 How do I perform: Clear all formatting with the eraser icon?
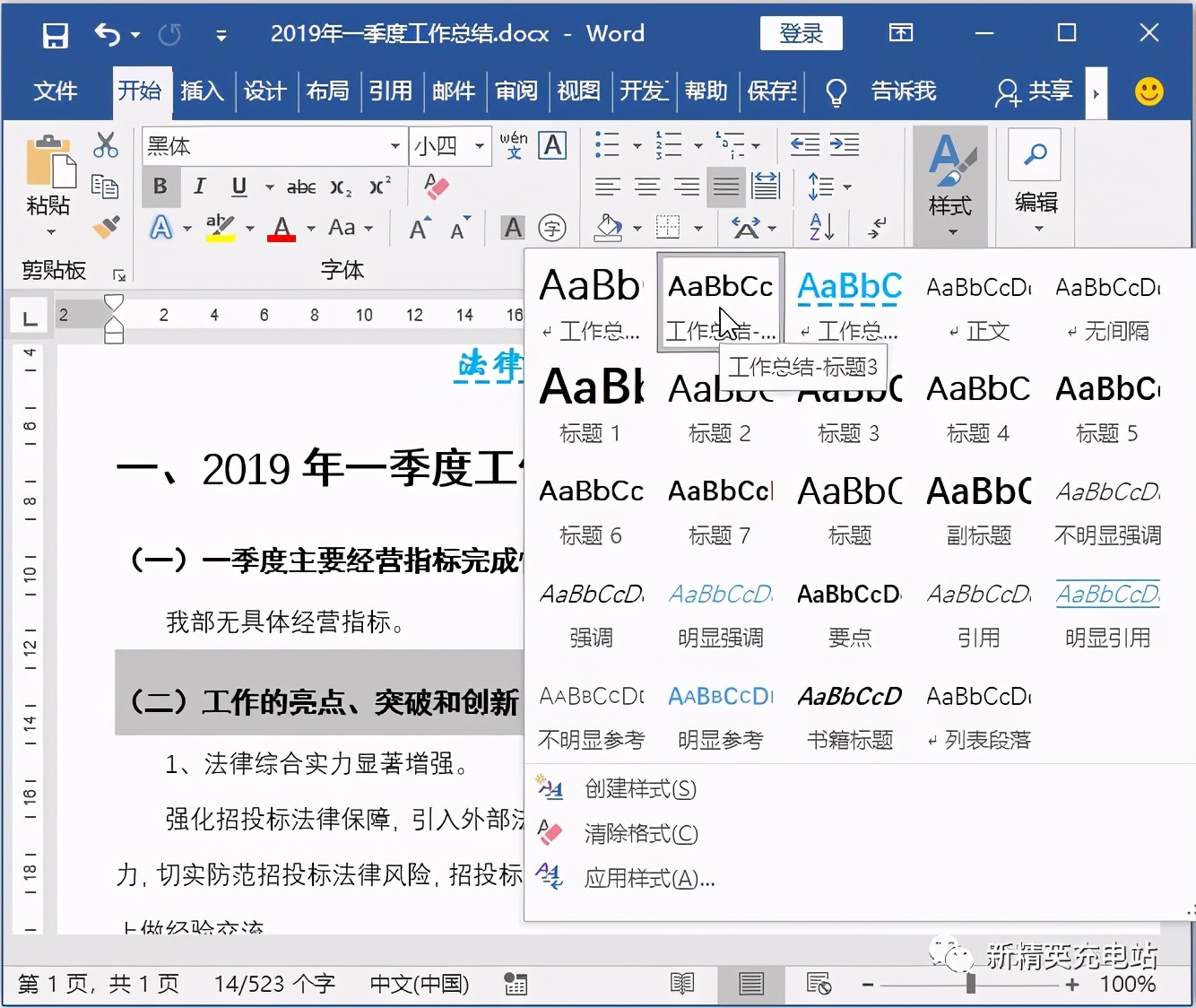coord(436,187)
